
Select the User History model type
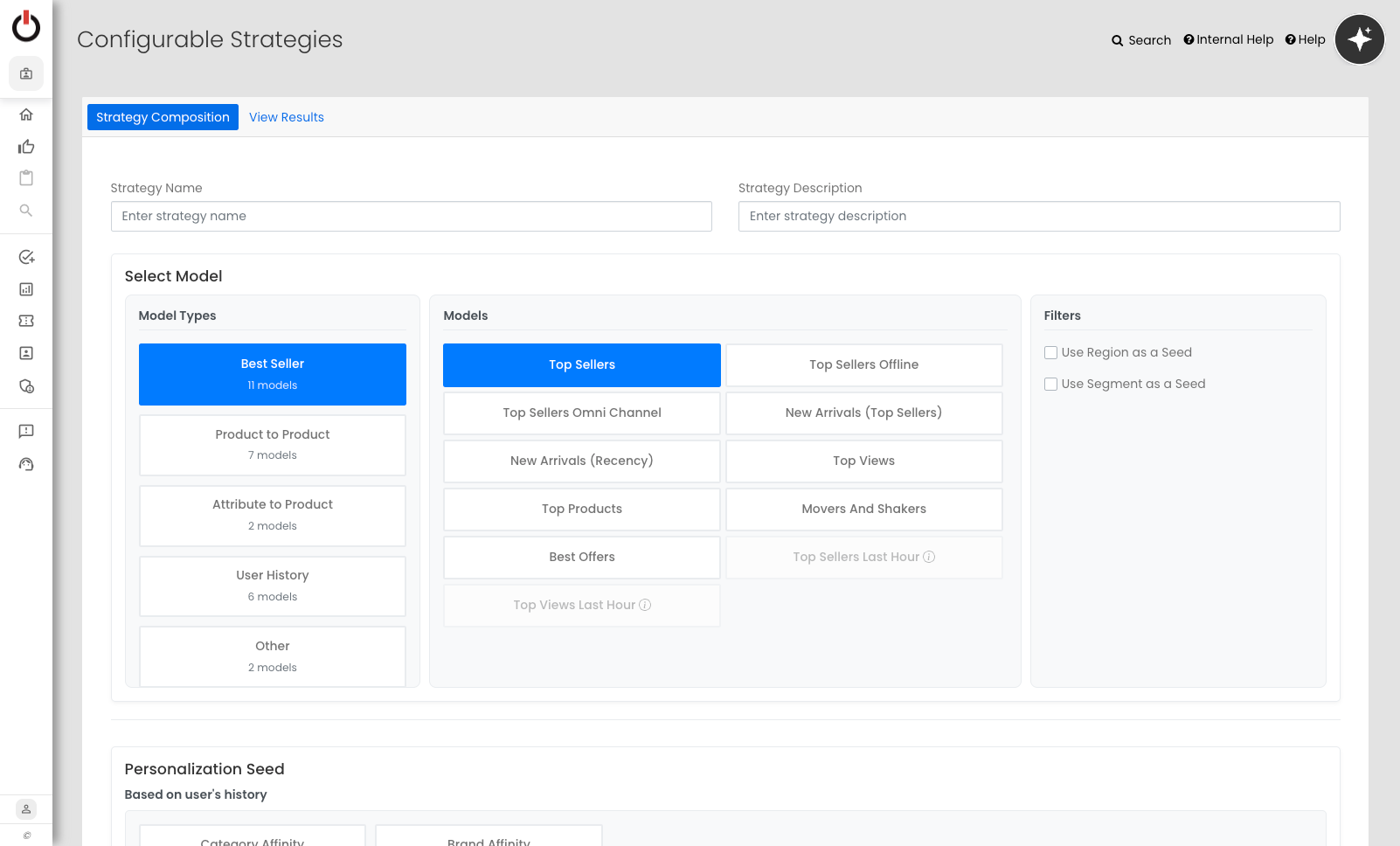point(273,586)
